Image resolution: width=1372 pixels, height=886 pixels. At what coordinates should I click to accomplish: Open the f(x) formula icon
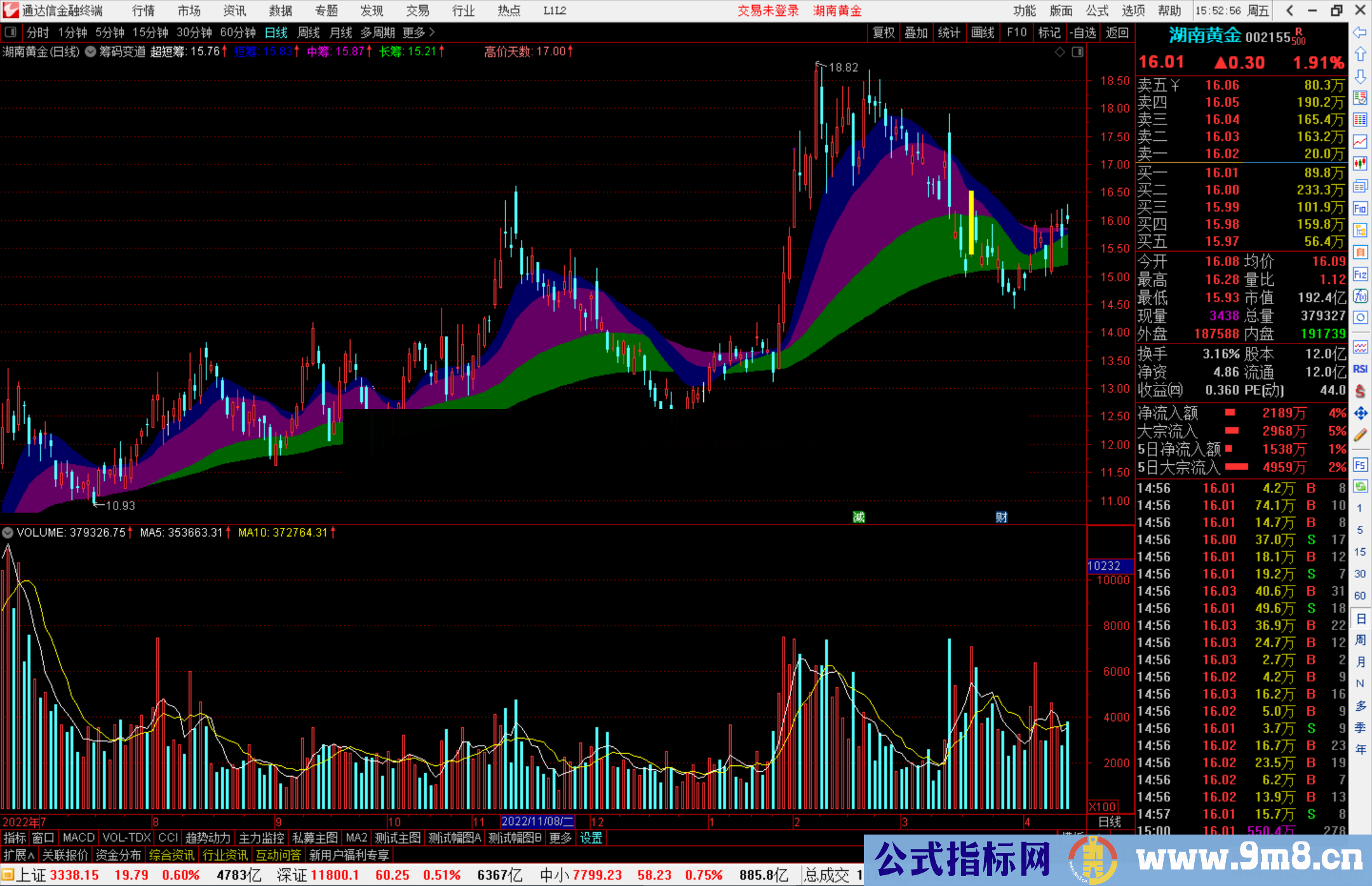[1360, 296]
